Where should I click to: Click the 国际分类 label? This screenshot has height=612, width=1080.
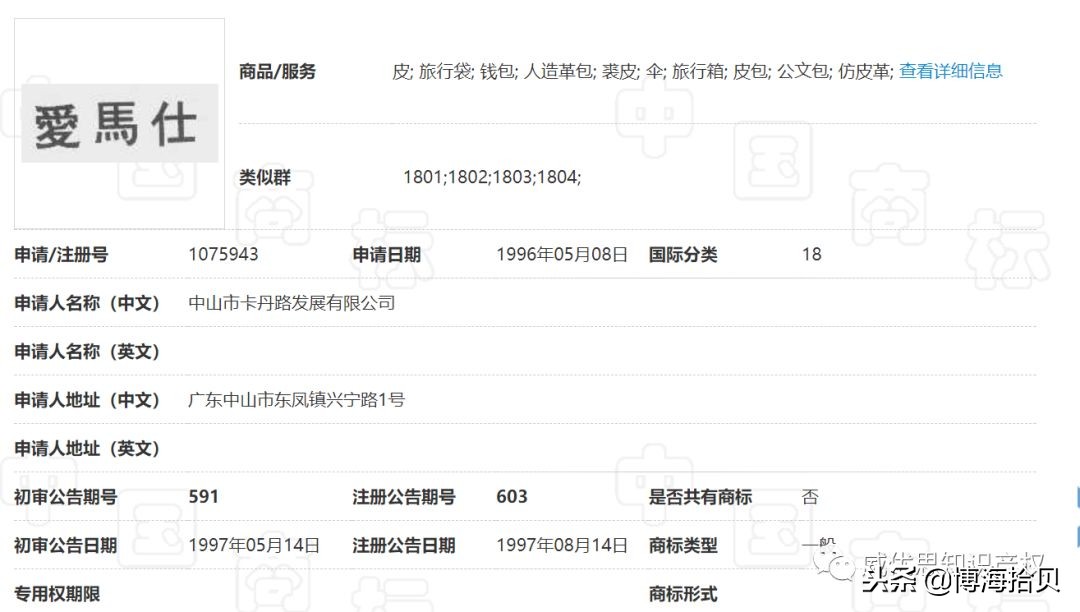tap(683, 254)
